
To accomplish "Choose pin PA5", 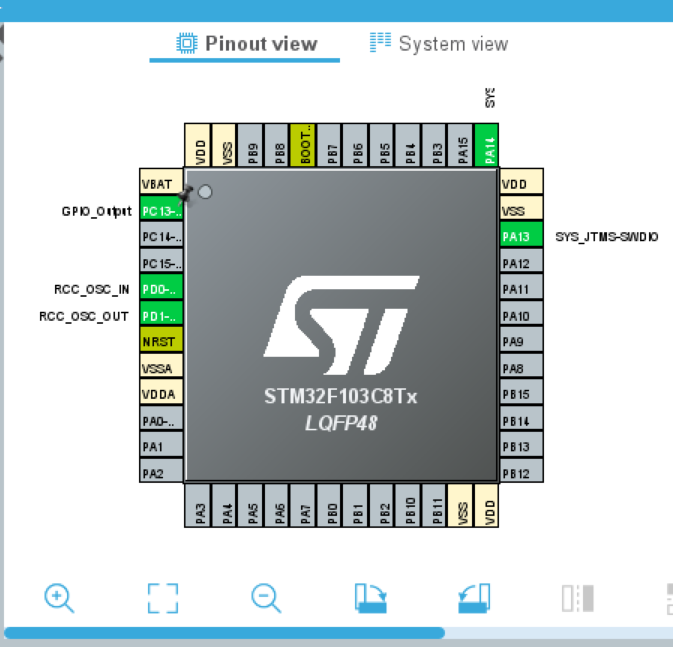I will [251, 505].
